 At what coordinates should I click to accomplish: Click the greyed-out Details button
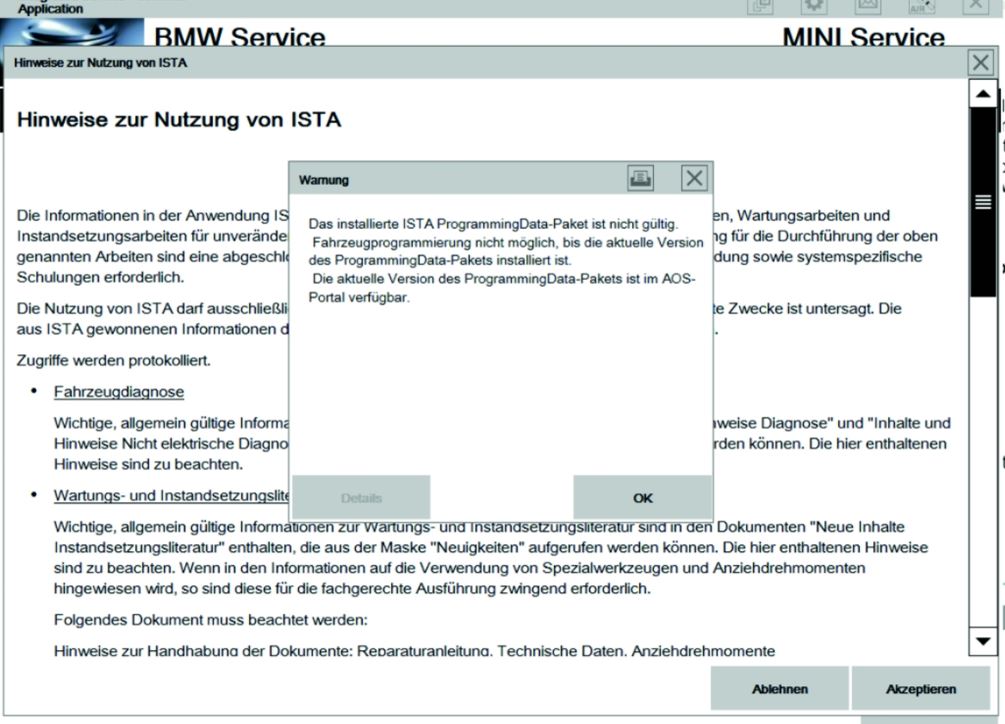pos(361,497)
